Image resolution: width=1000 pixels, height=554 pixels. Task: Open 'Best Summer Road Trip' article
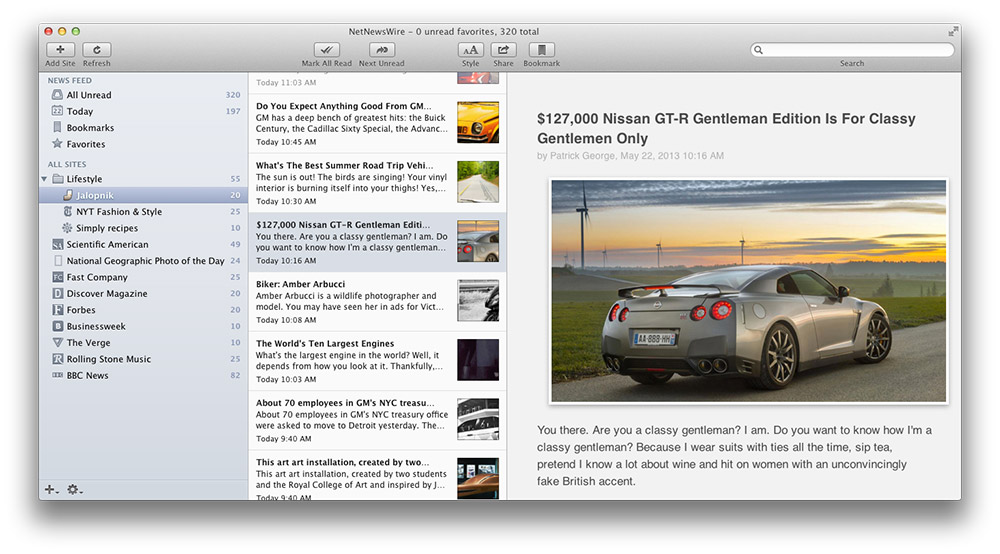click(378, 183)
